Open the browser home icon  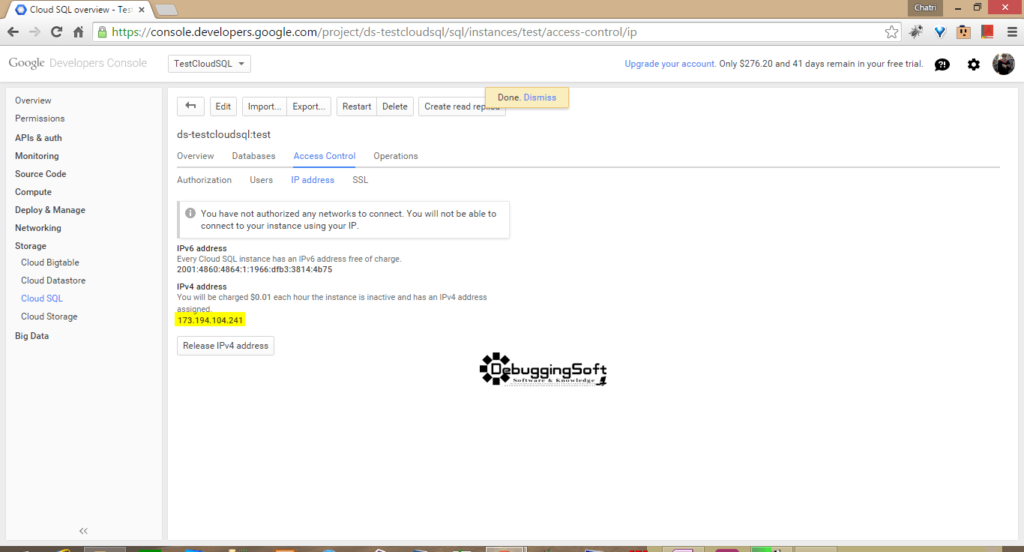pyautogui.click(x=78, y=32)
